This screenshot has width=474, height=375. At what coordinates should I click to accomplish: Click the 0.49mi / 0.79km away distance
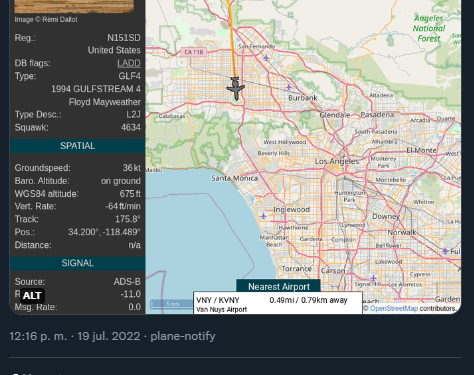point(308,300)
